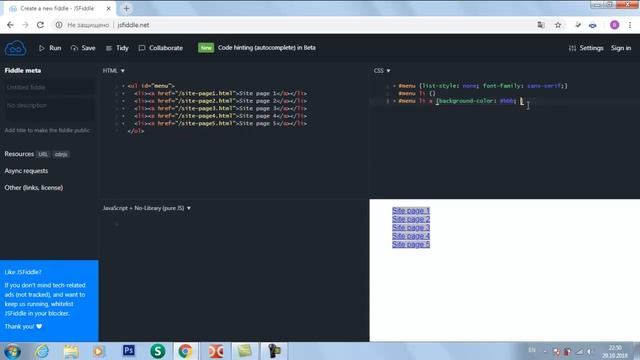640x360 pixels.
Task: Open the Chrome profile avatar
Action: click(x=614, y=25)
